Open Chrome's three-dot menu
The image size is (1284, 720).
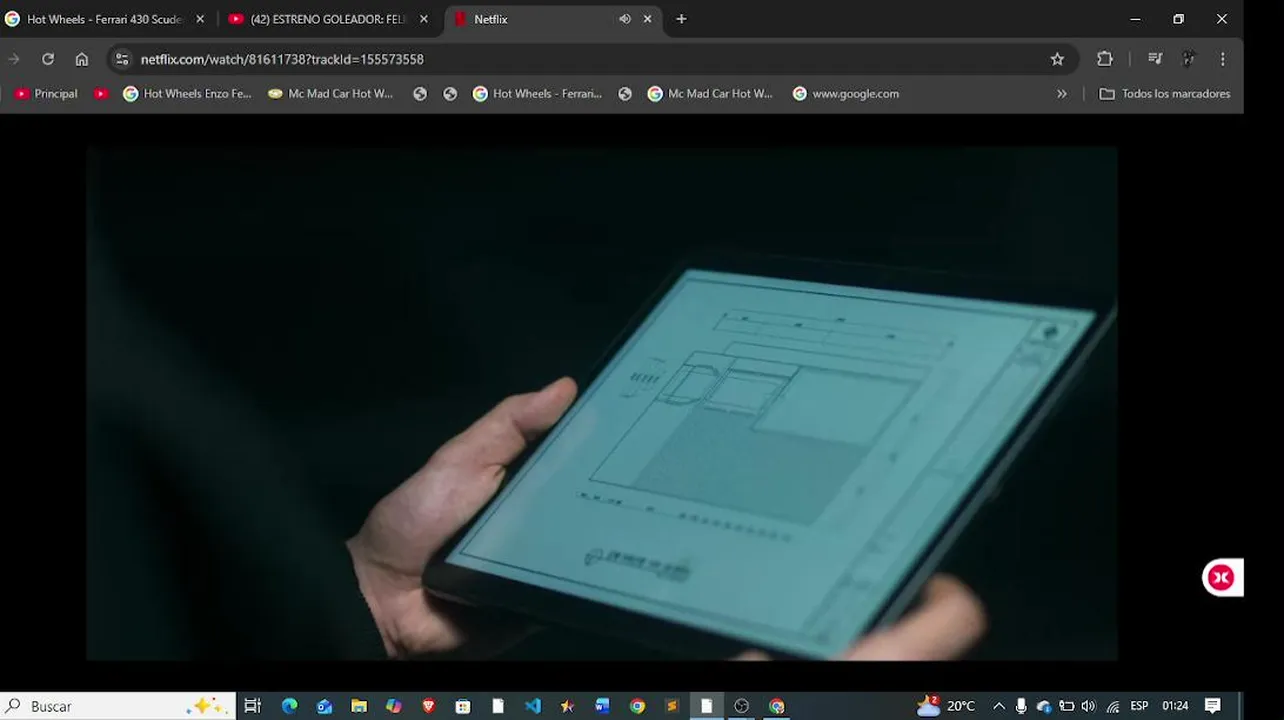tap(1222, 59)
